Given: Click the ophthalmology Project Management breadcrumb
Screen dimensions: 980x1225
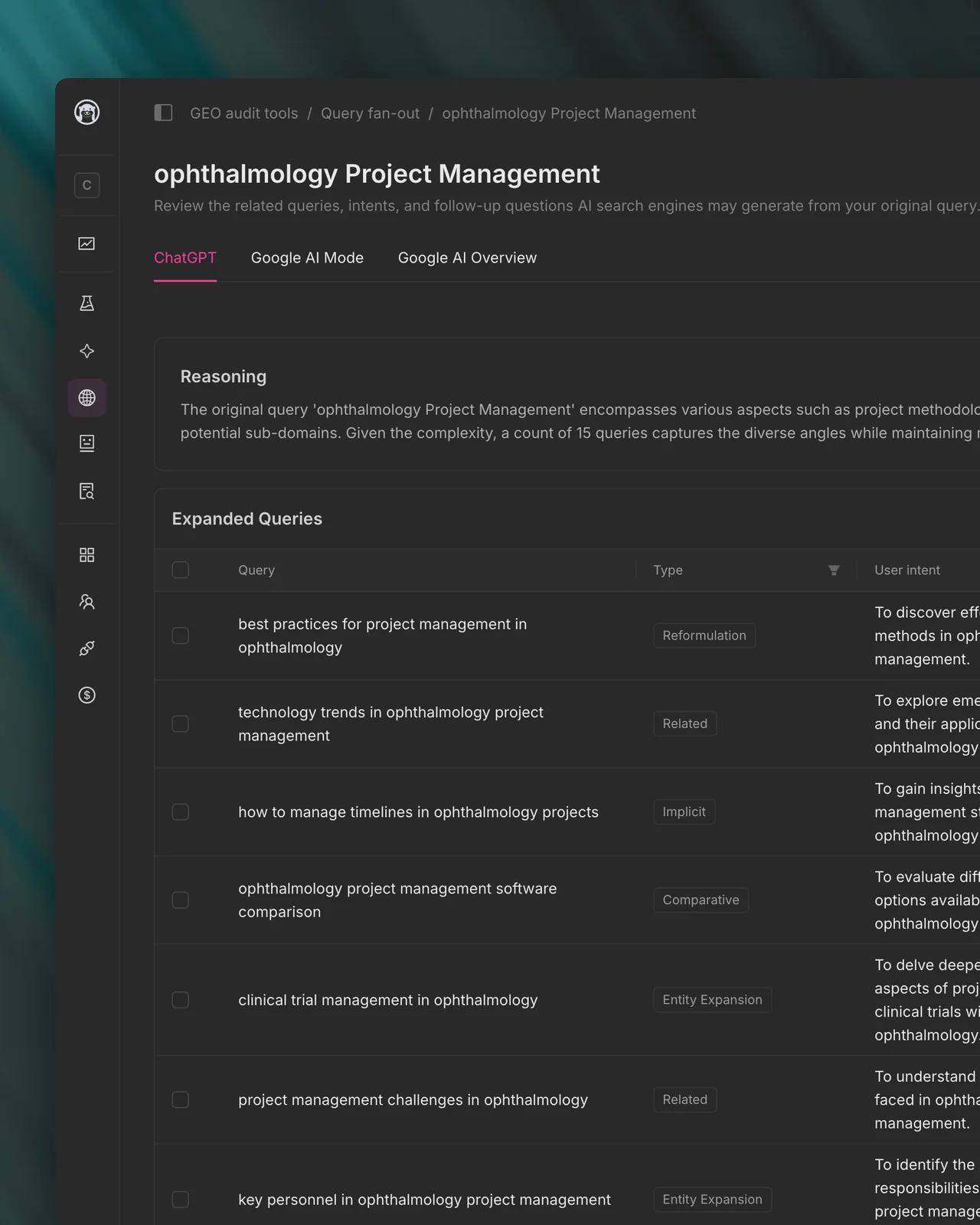Looking at the screenshot, I should tap(569, 113).
